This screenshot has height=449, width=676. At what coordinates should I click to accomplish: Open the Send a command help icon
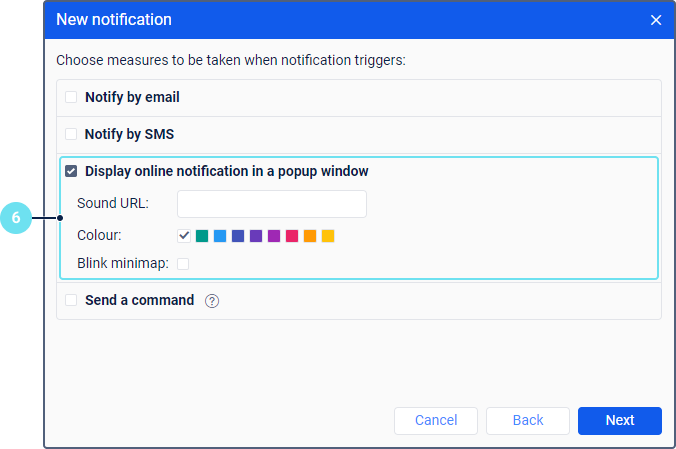[x=212, y=300]
